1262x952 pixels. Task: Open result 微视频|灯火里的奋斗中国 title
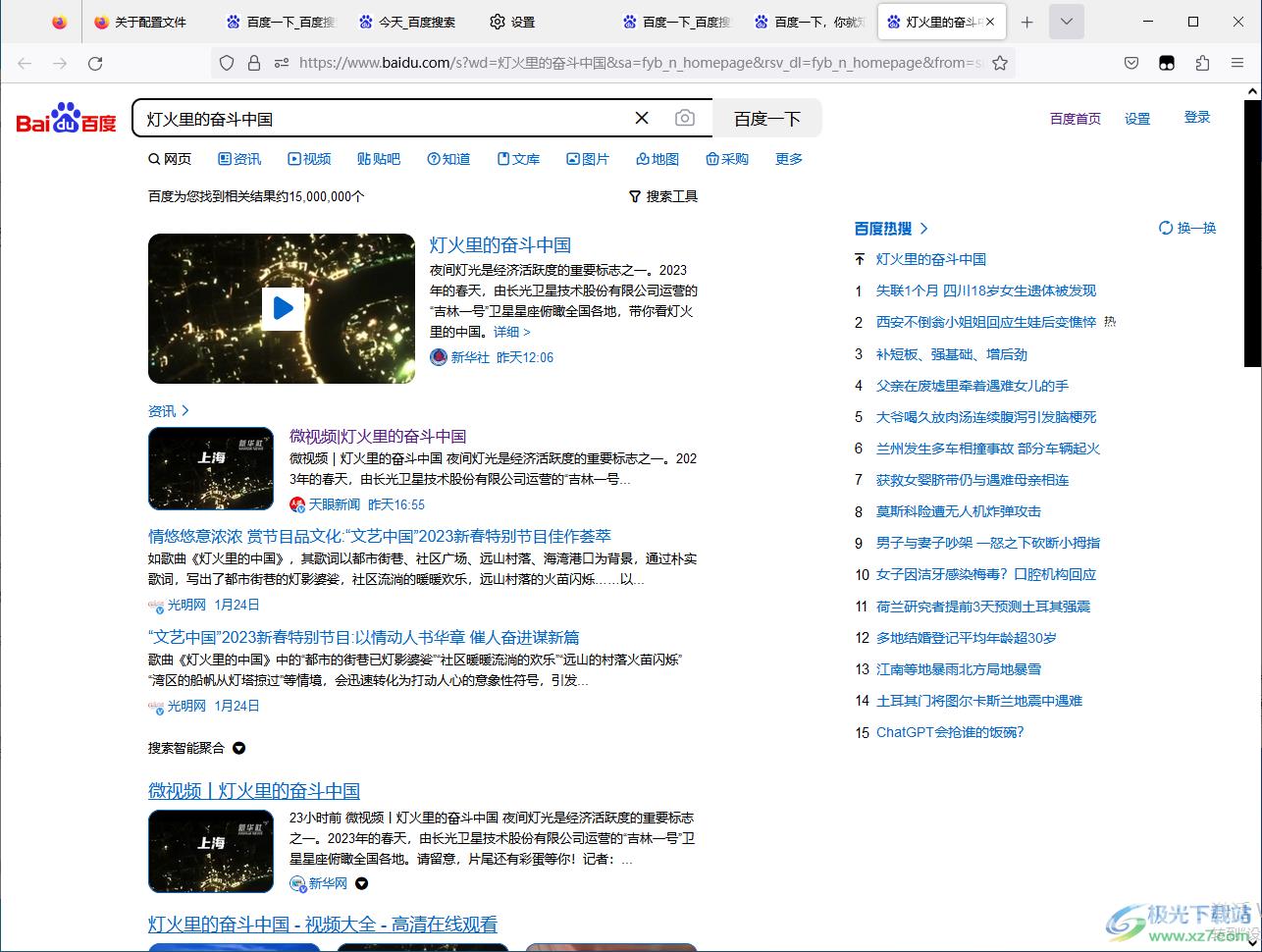point(378,436)
